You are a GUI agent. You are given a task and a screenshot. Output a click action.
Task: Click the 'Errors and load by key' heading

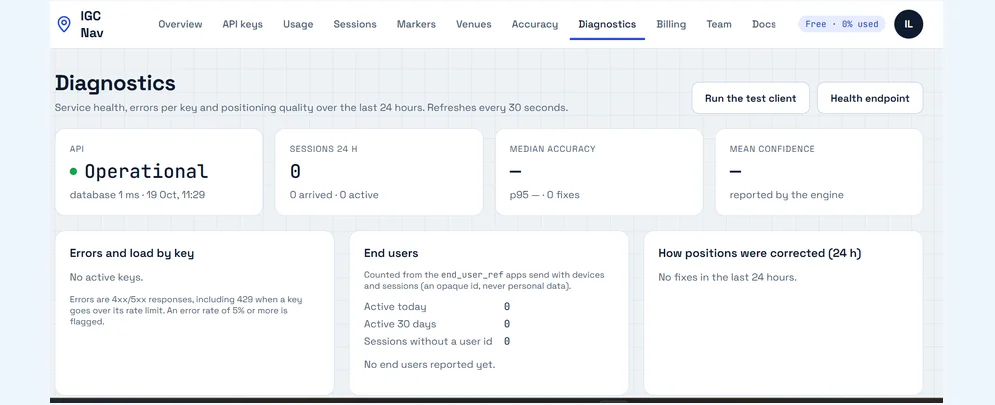click(132, 253)
